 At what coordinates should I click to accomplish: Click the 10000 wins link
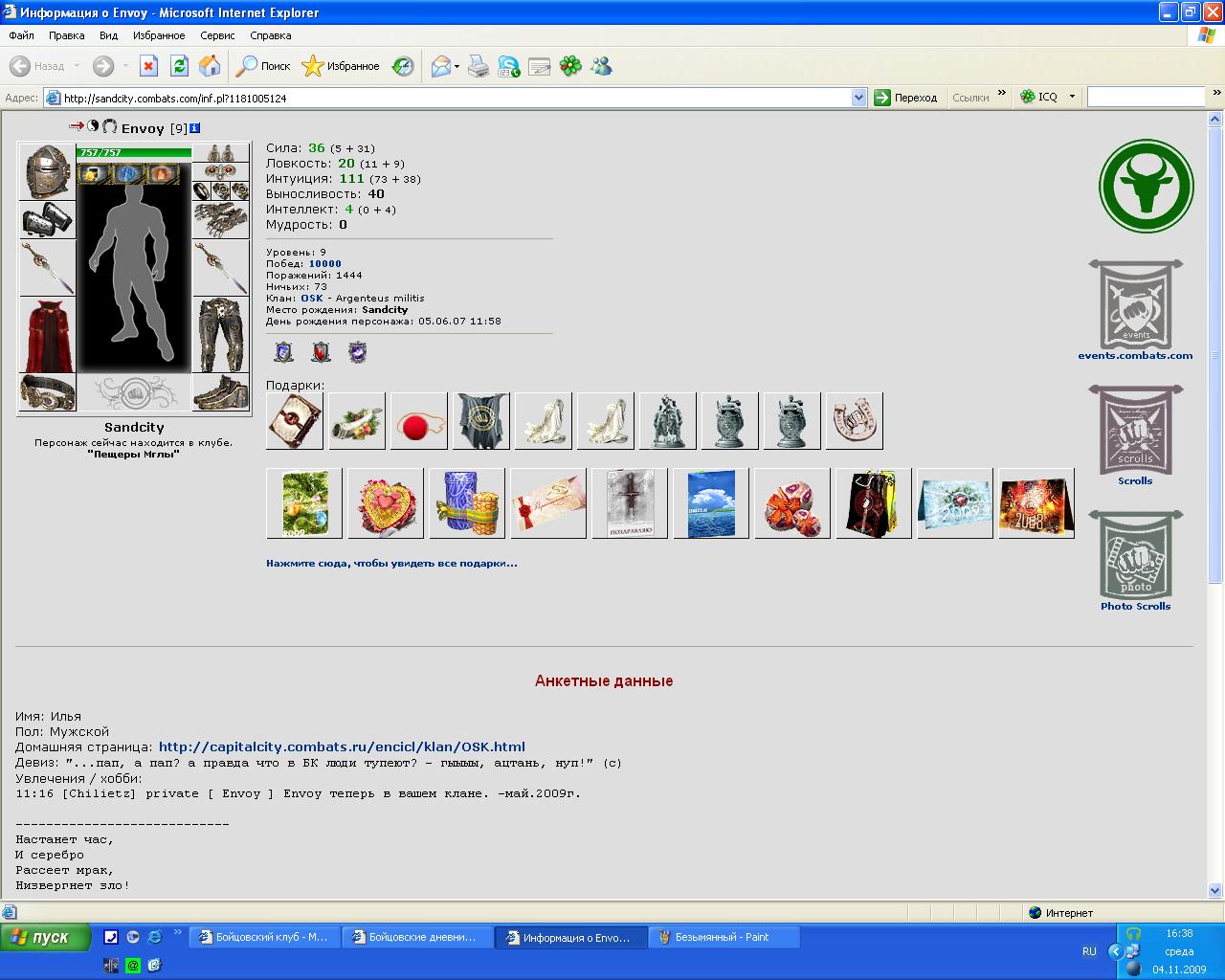(325, 263)
